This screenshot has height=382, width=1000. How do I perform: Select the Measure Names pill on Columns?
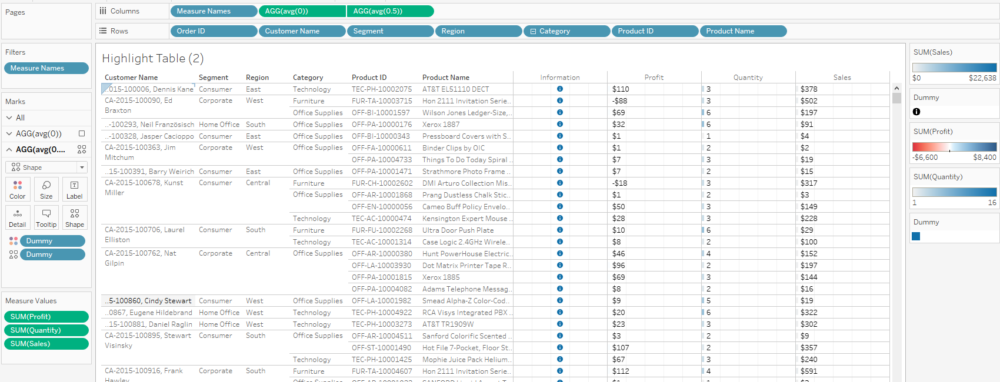point(214,11)
